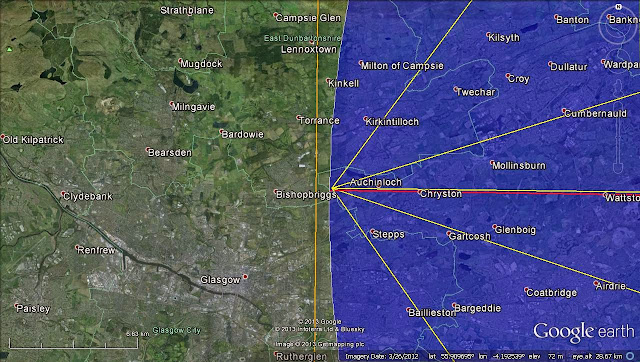Select the Airdrie place label
Viewport: 640px width, 362px height.
click(611, 286)
